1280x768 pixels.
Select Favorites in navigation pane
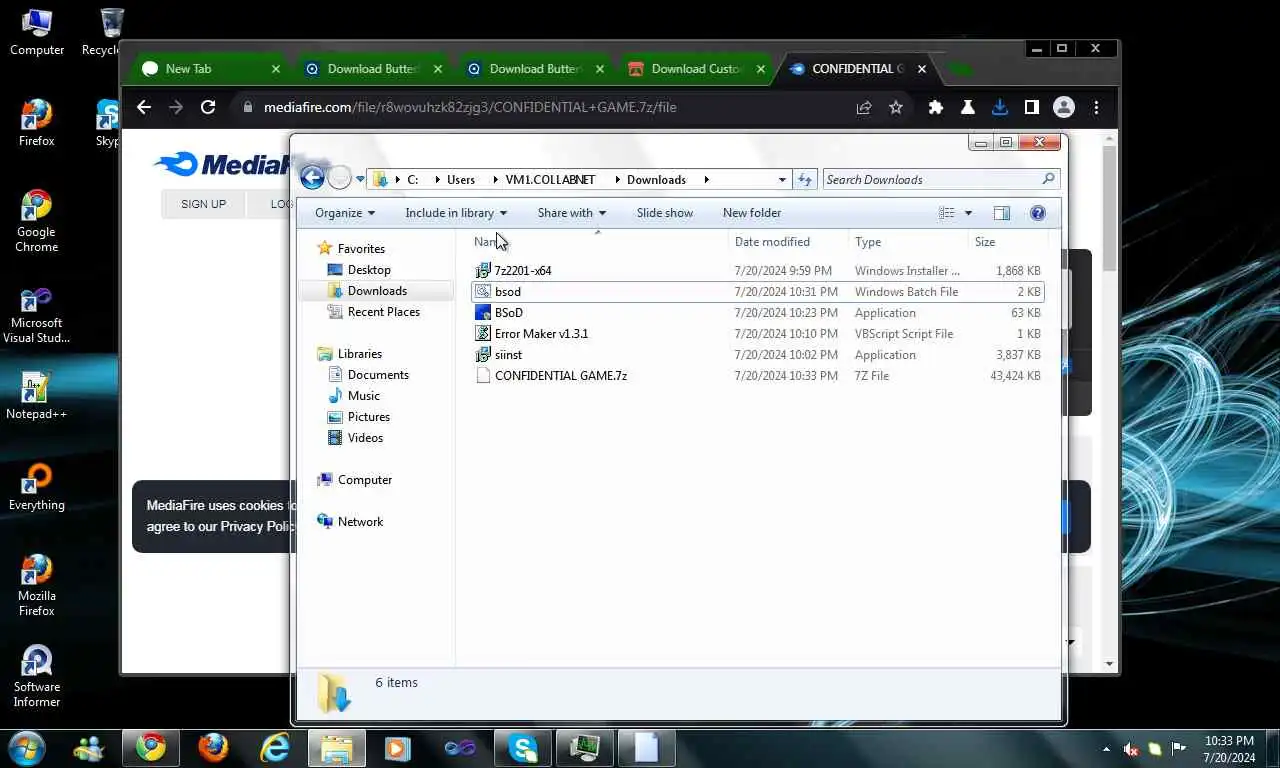click(x=361, y=249)
